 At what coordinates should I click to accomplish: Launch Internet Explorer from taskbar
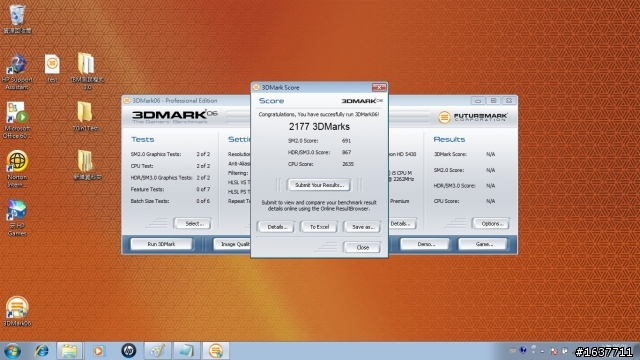(x=41, y=351)
